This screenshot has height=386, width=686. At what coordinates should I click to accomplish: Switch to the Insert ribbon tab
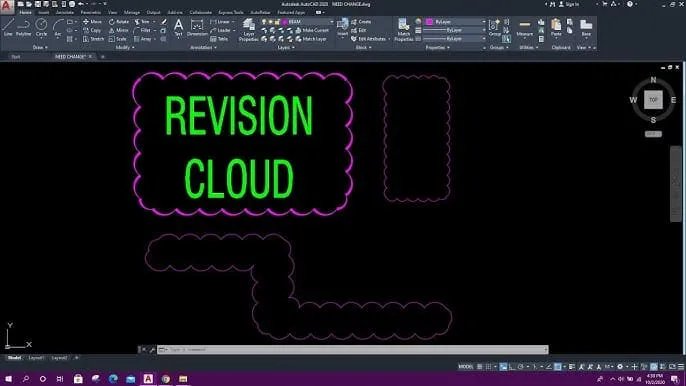pos(44,12)
